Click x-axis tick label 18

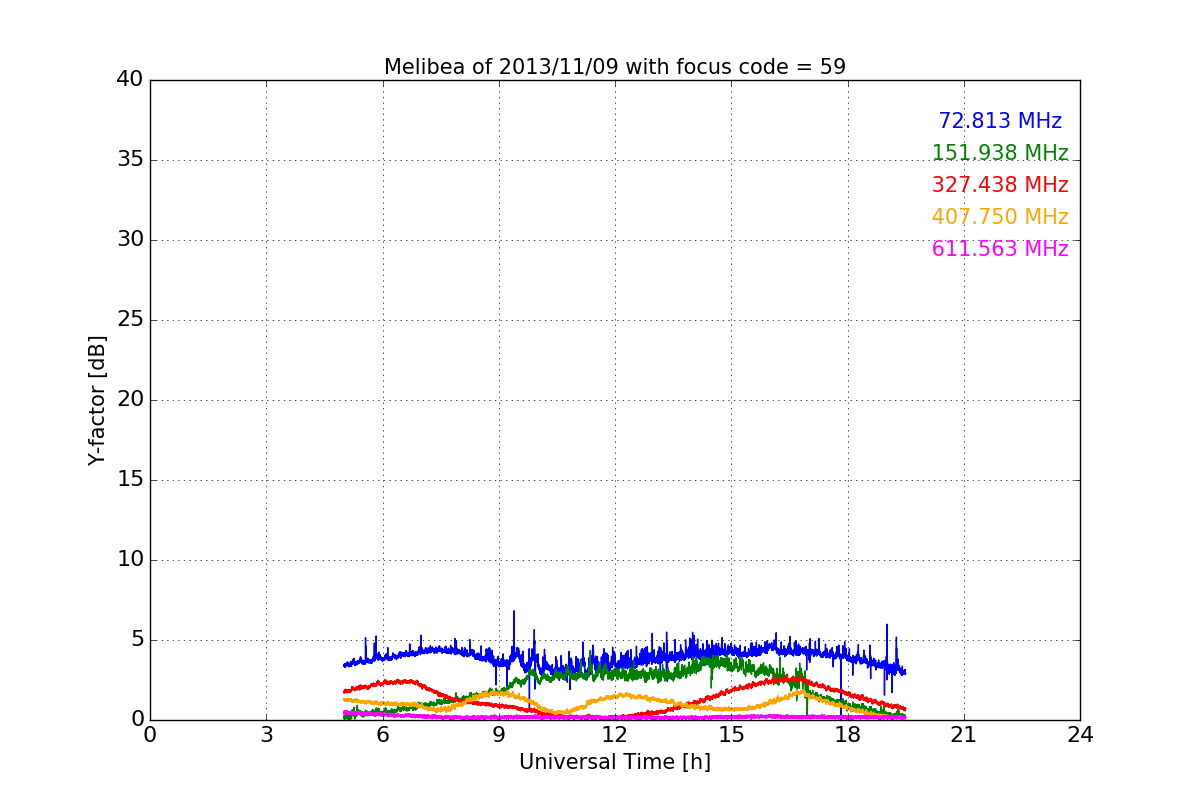tap(848, 735)
